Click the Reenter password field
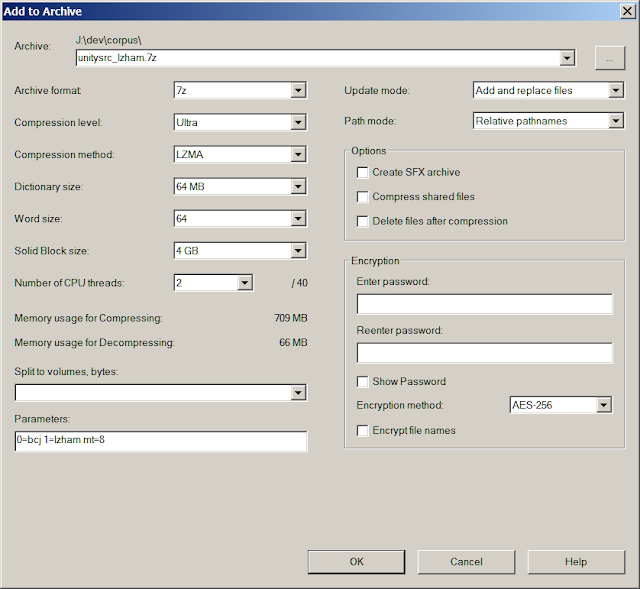Image resolution: width=640 pixels, height=589 pixels. tap(484, 353)
